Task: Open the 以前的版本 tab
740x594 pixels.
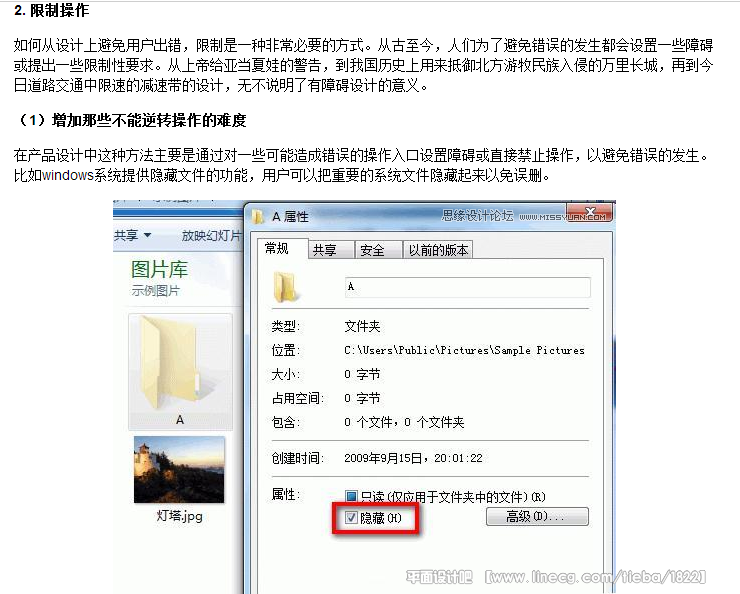Action: [438, 250]
